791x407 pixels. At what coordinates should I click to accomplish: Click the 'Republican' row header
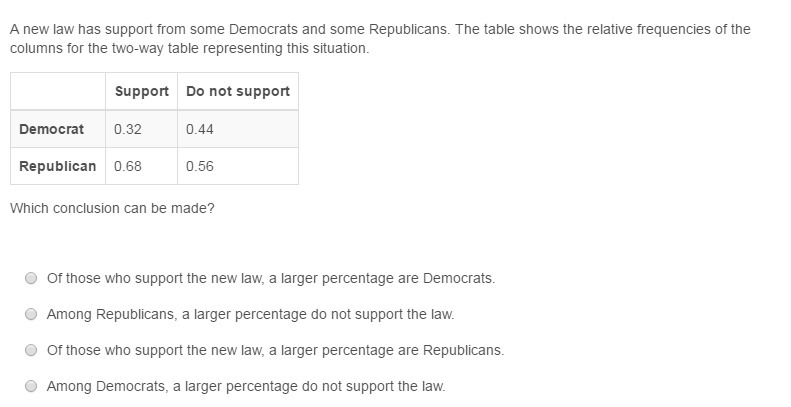(x=58, y=166)
